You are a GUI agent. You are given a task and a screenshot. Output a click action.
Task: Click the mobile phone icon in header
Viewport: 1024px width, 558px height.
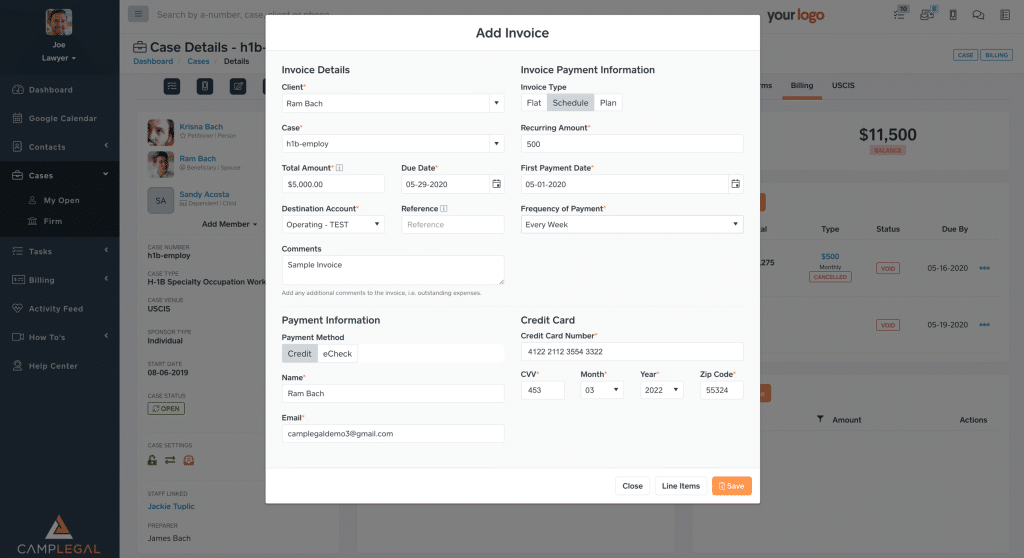tap(953, 15)
